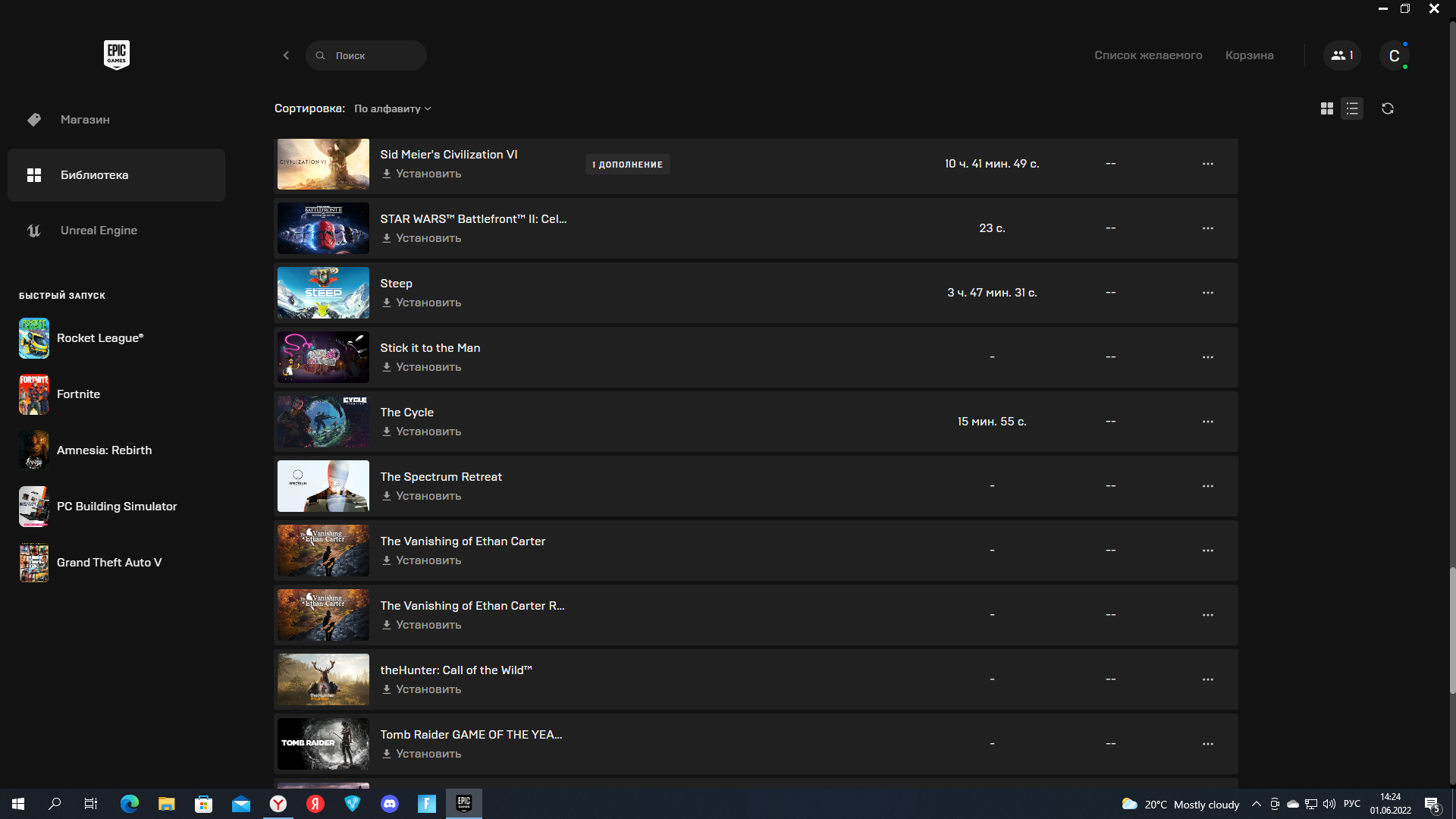
Task: Show hidden system tray icons
Action: tap(1257, 804)
